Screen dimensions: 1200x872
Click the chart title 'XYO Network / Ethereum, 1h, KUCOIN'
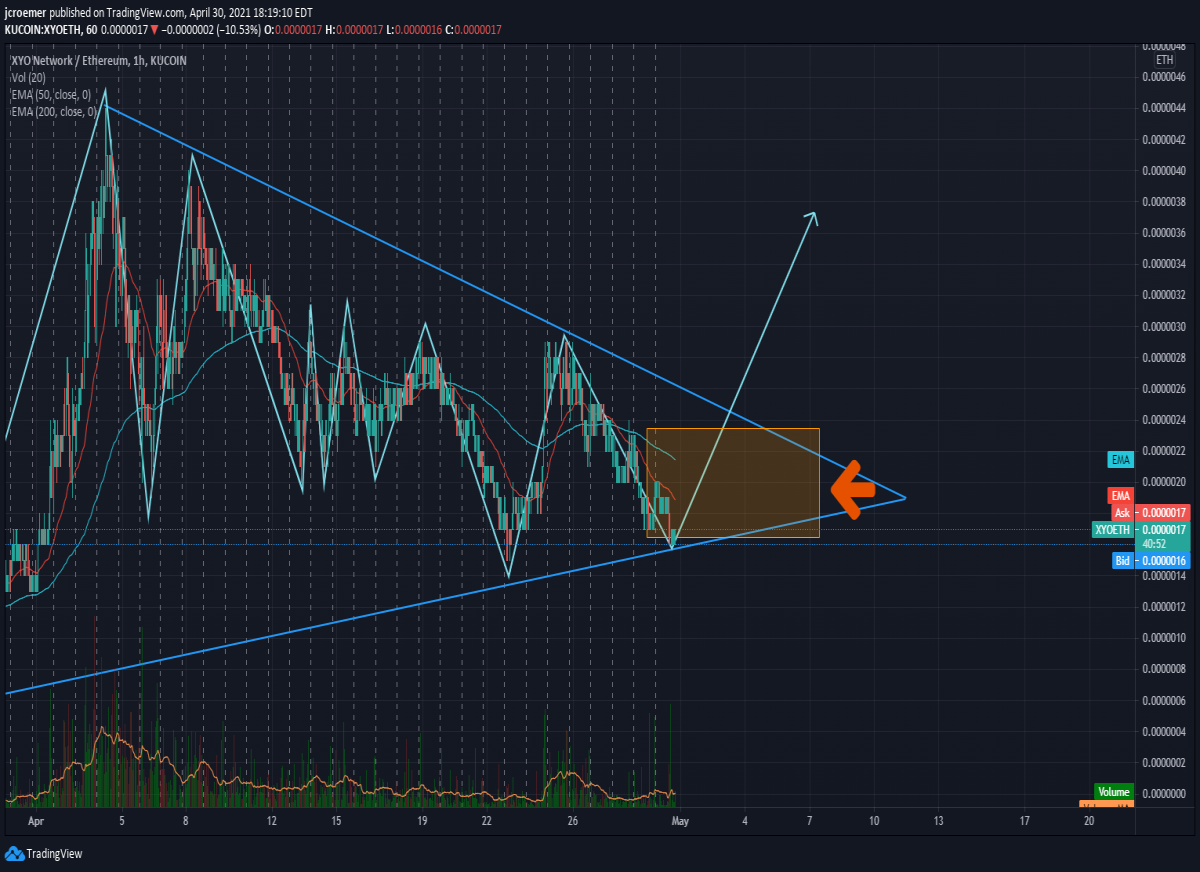point(97,60)
